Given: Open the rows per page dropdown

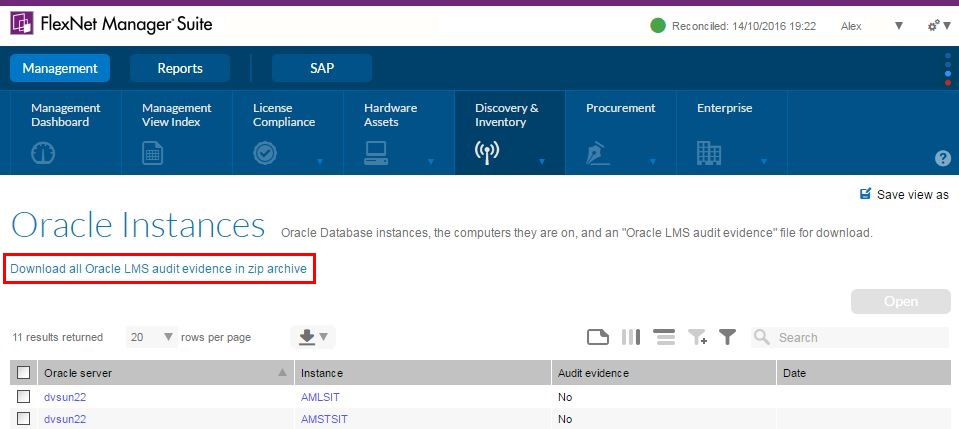Looking at the screenshot, I should 152,337.
